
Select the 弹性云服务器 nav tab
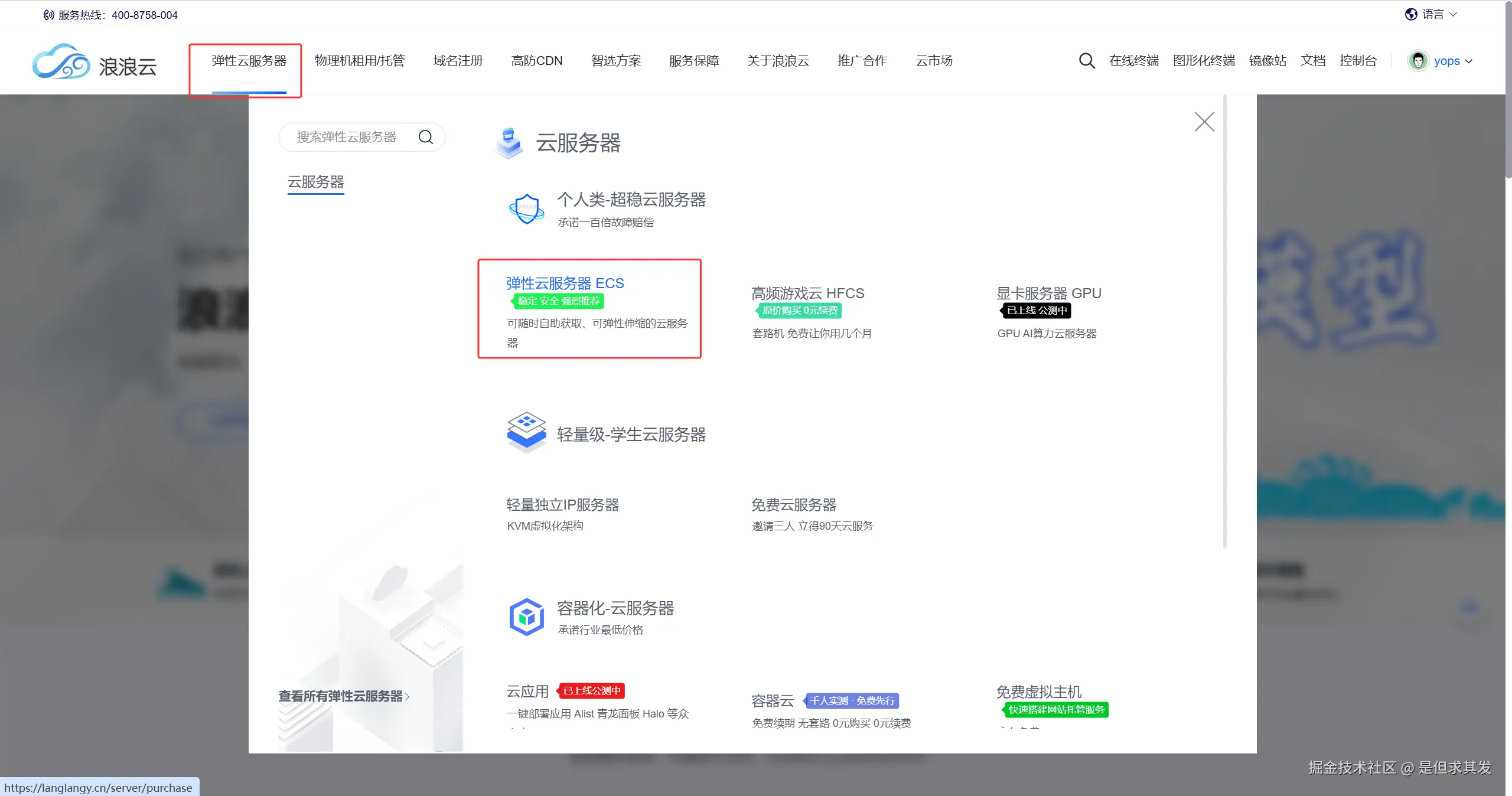(x=249, y=61)
